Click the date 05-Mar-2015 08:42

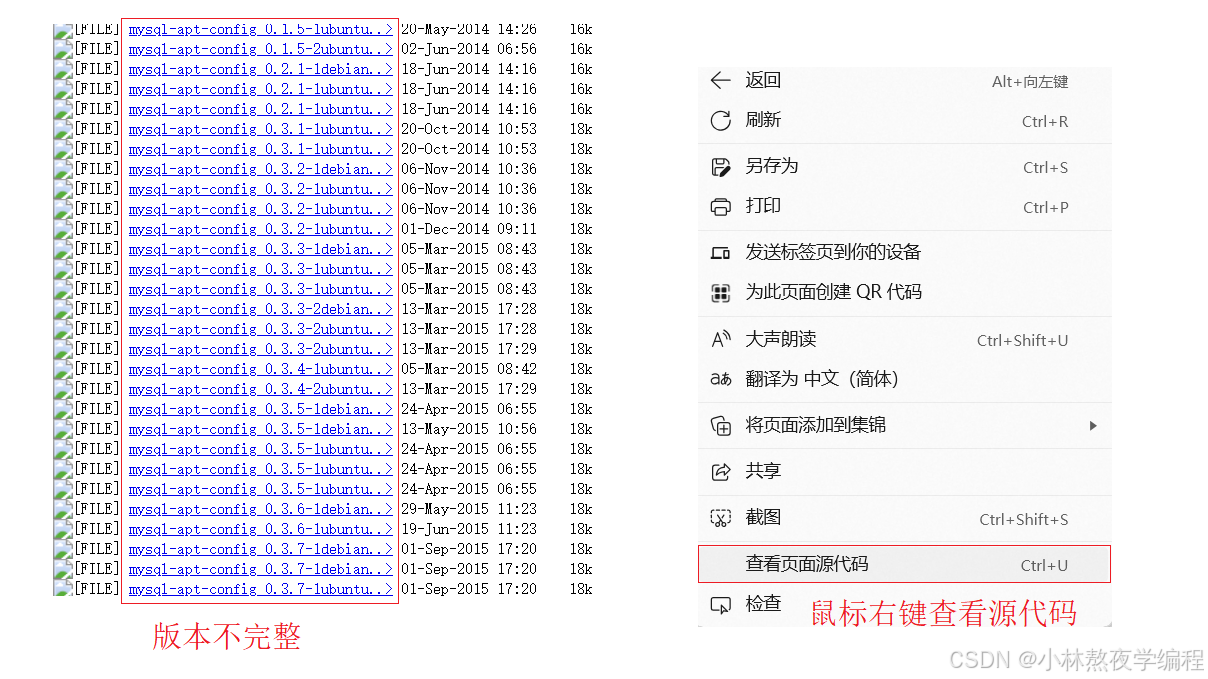tap(469, 369)
